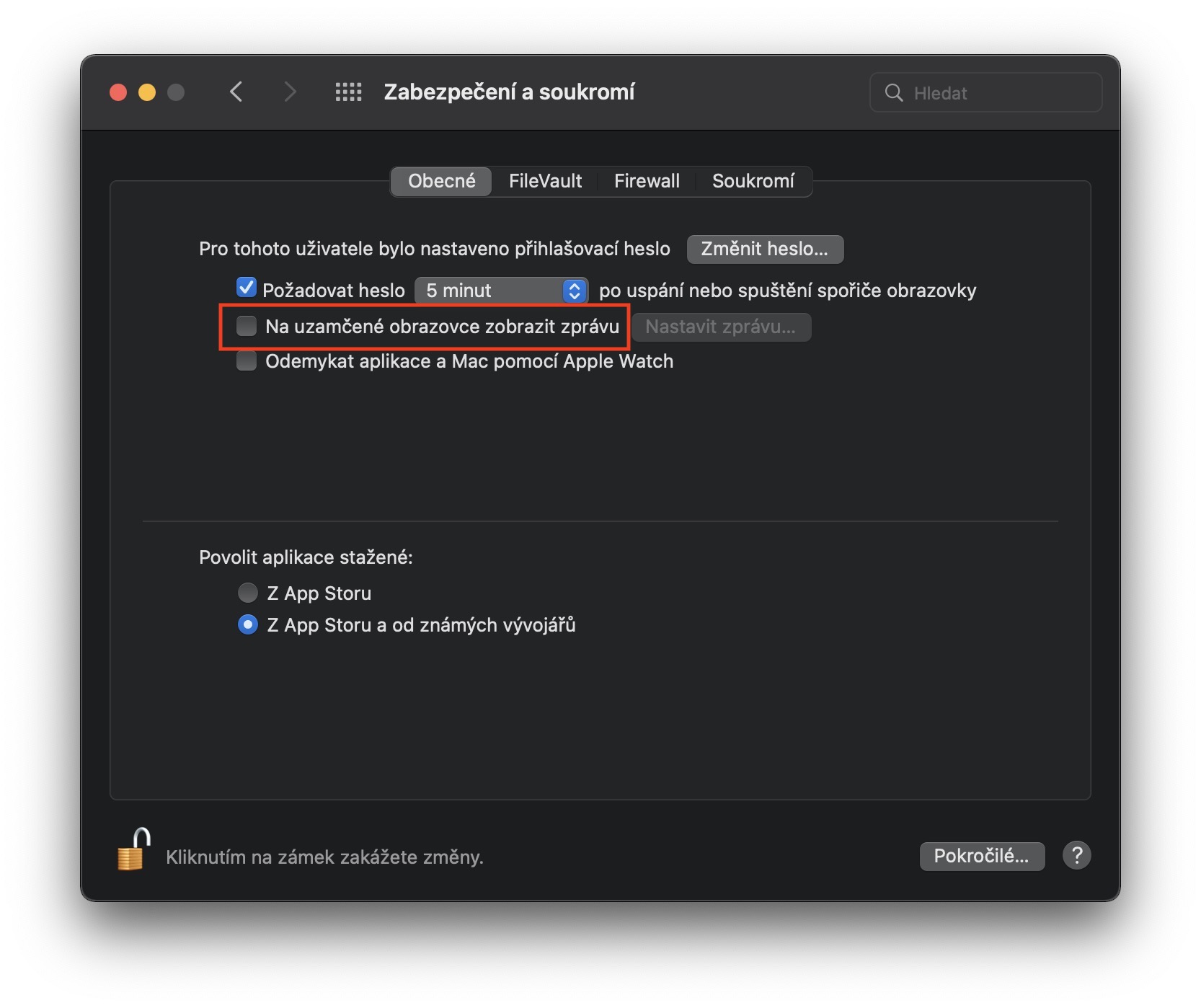Open the 5 minut delay dropdown
The image size is (1201, 1008).
pos(502,291)
